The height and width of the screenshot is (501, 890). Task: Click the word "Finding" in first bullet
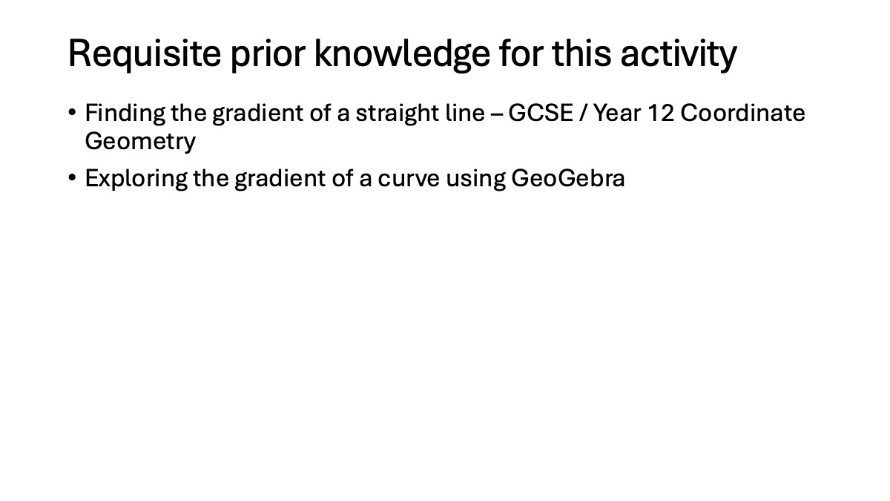[125, 113]
